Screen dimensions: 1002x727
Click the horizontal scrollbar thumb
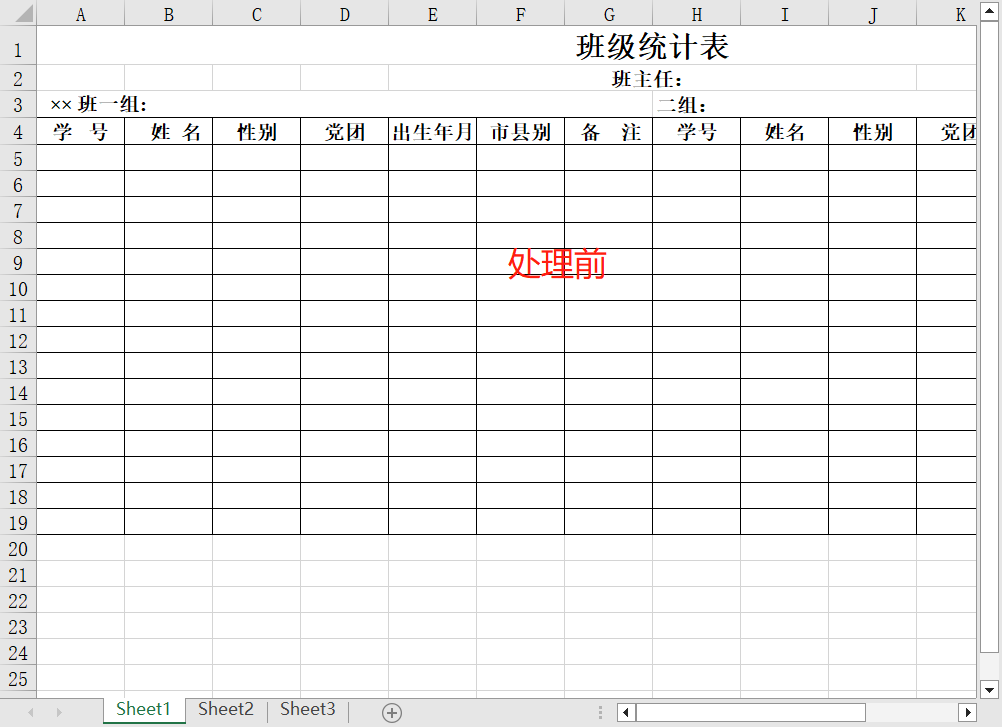pos(750,712)
